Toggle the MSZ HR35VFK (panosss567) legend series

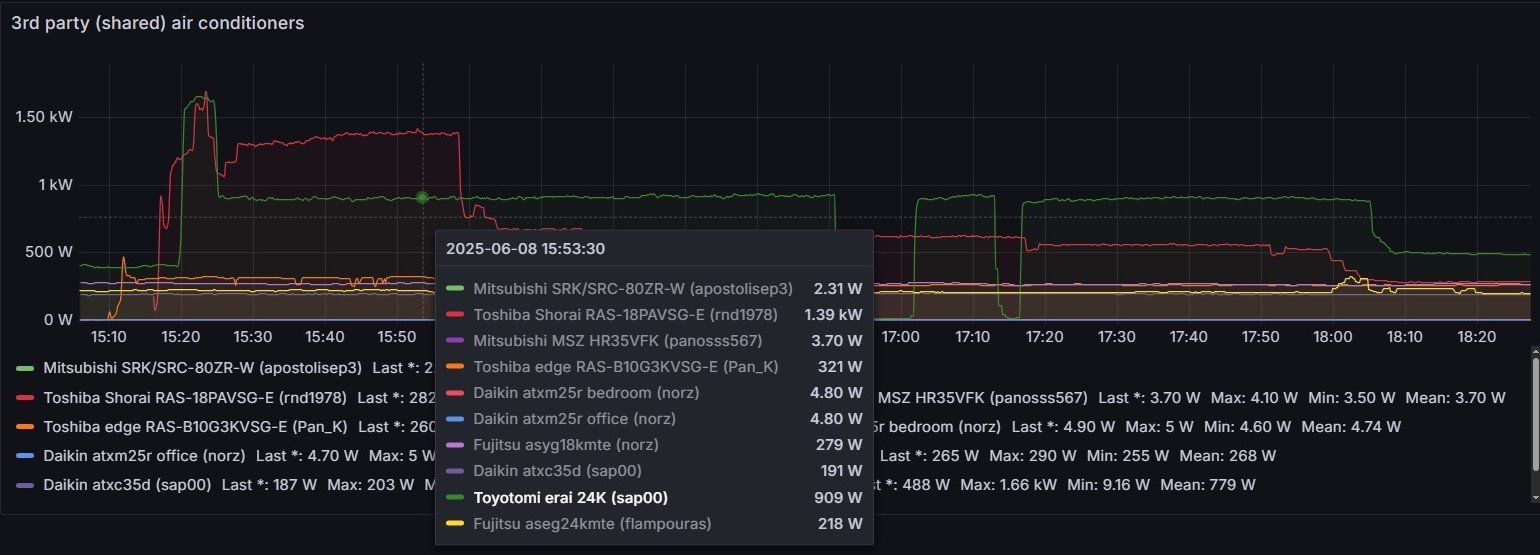[983, 397]
